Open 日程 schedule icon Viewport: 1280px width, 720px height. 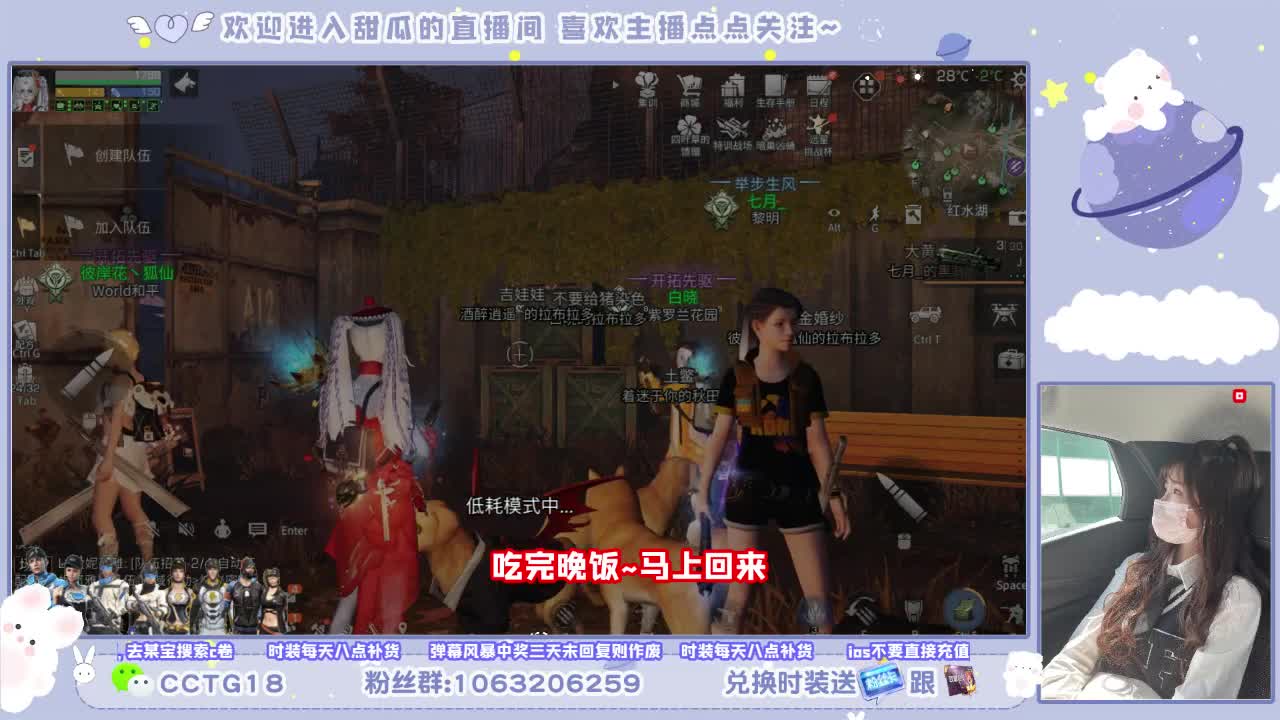(x=819, y=88)
